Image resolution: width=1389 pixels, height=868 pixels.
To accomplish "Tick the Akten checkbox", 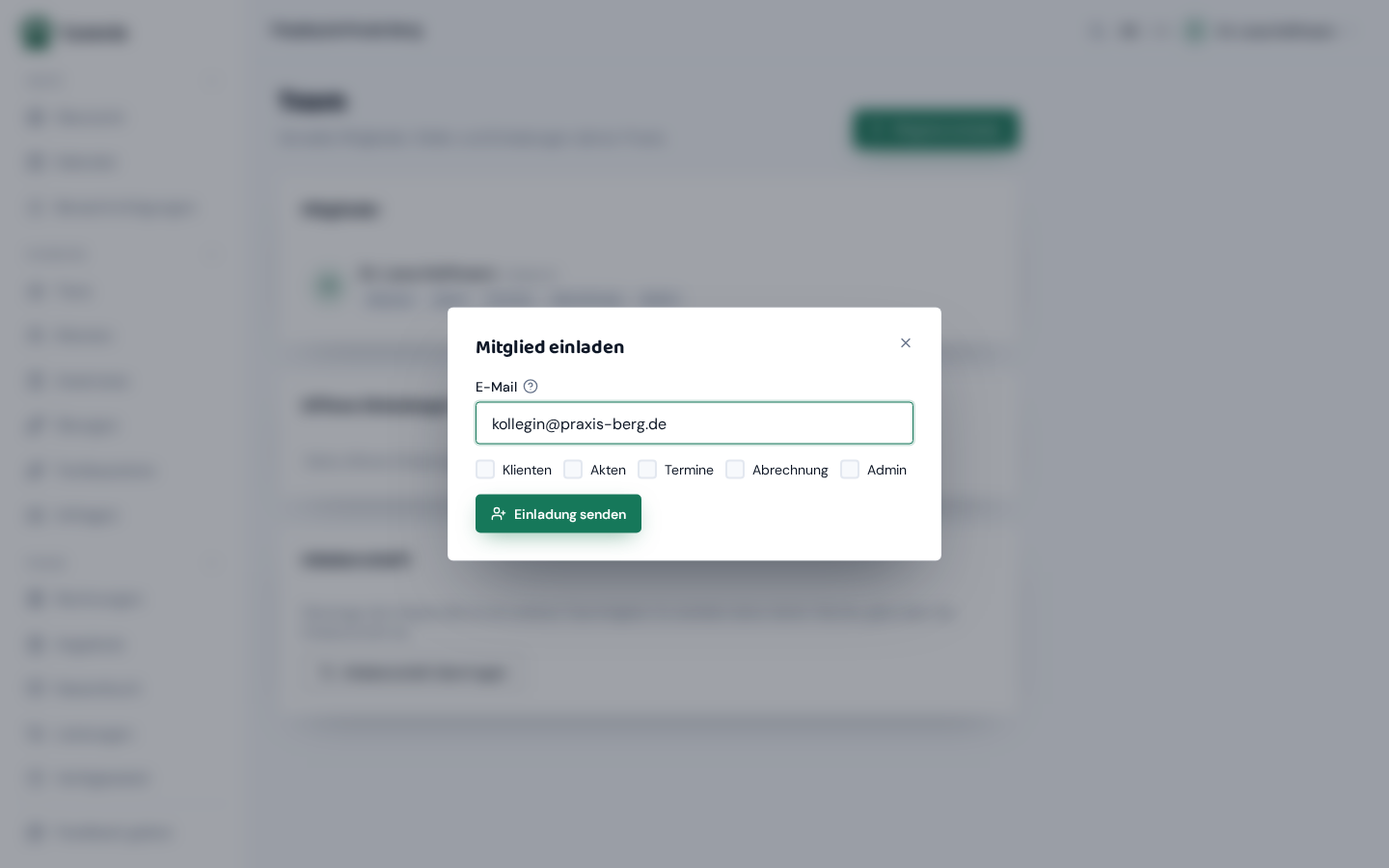I will (x=573, y=470).
